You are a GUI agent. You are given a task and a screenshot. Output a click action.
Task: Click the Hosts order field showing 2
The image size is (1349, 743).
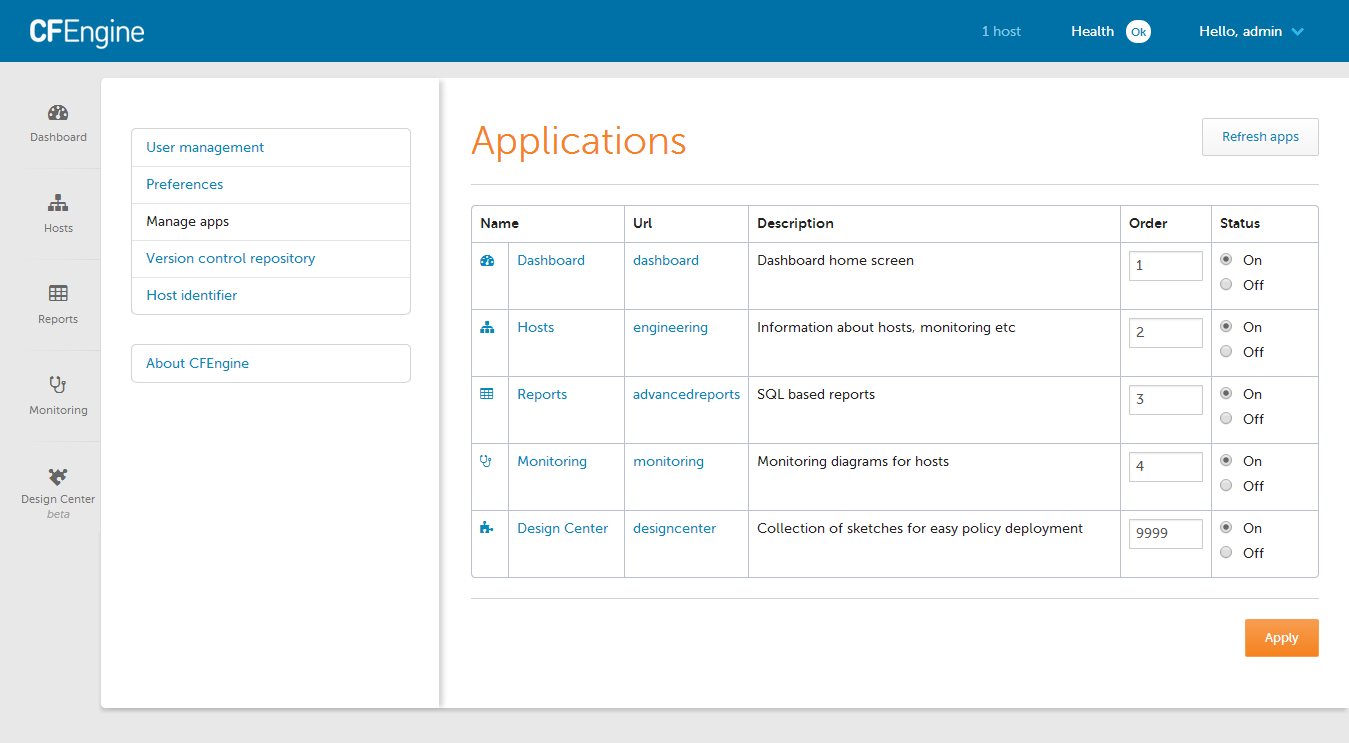[1165, 333]
